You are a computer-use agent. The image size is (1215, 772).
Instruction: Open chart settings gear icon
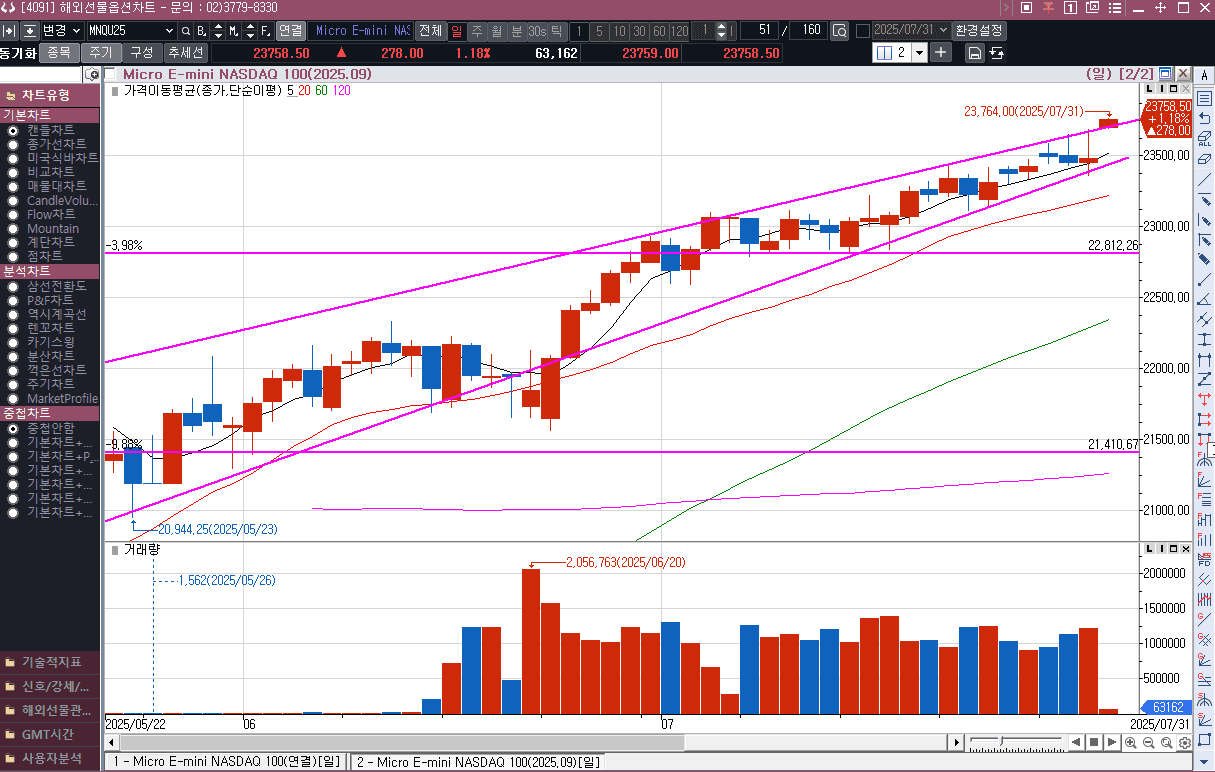1184,743
